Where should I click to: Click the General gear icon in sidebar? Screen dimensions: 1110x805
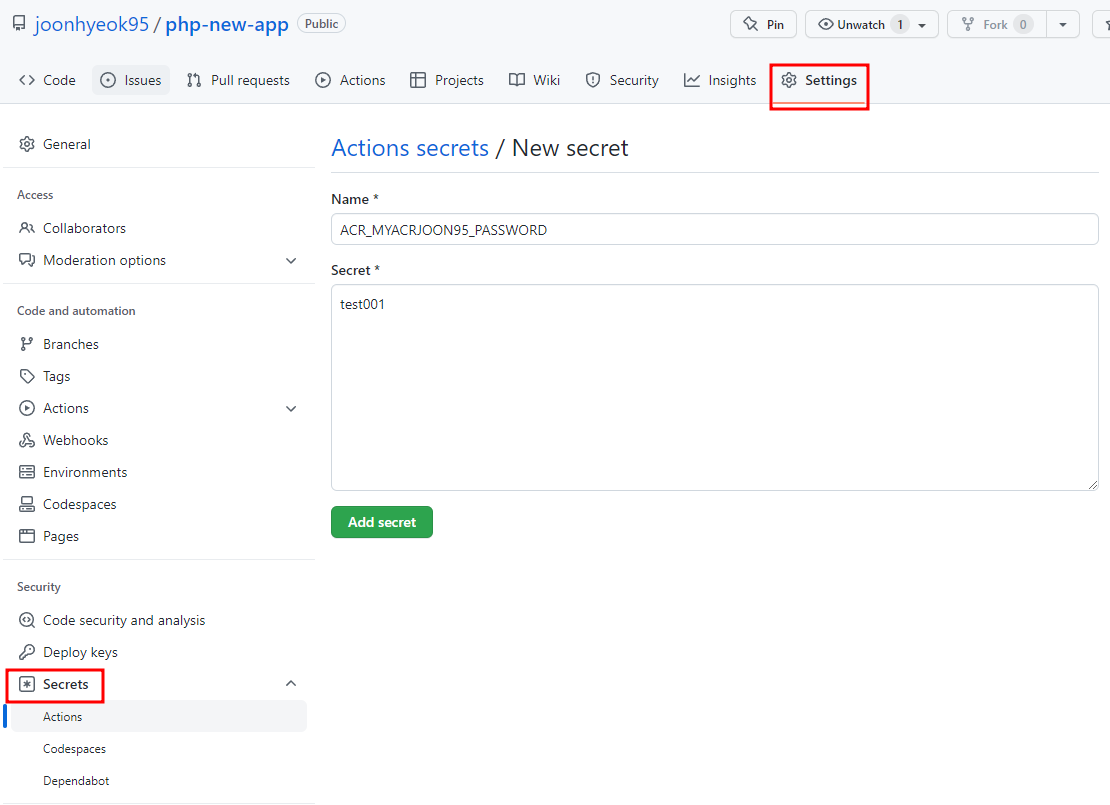coord(27,144)
